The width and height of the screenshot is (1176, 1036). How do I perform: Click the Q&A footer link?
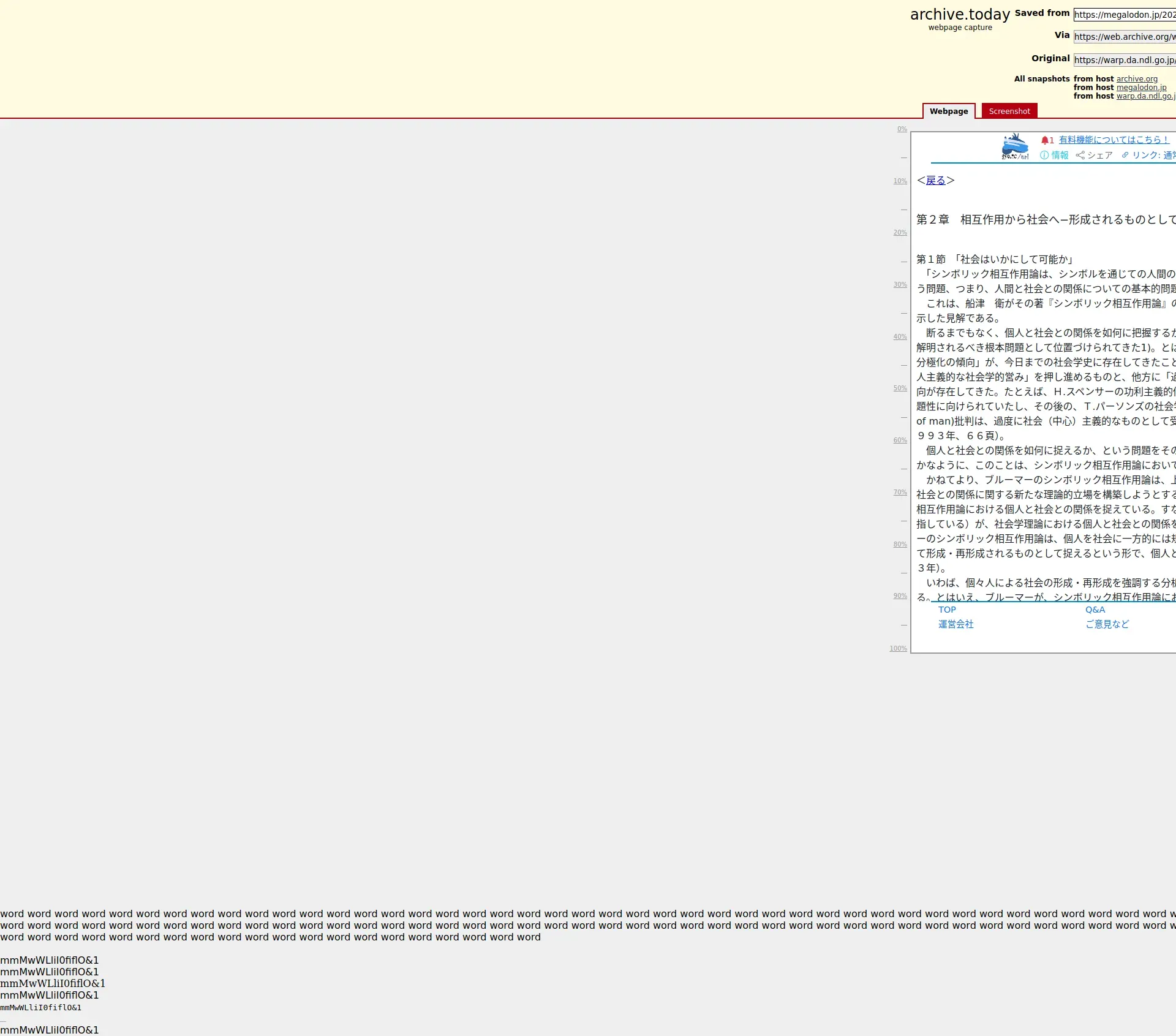point(1095,610)
